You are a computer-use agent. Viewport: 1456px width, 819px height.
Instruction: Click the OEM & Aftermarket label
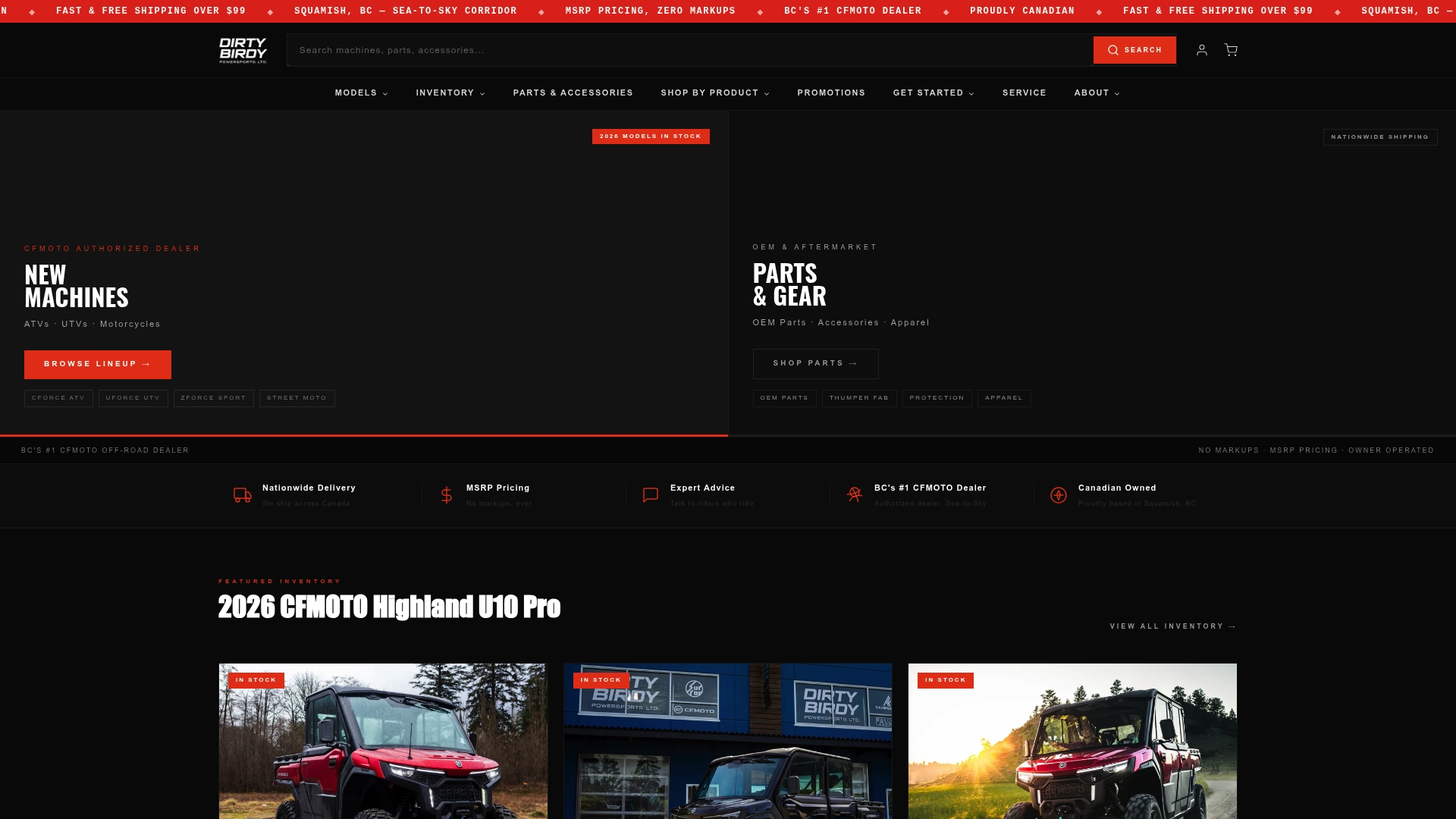click(x=815, y=247)
